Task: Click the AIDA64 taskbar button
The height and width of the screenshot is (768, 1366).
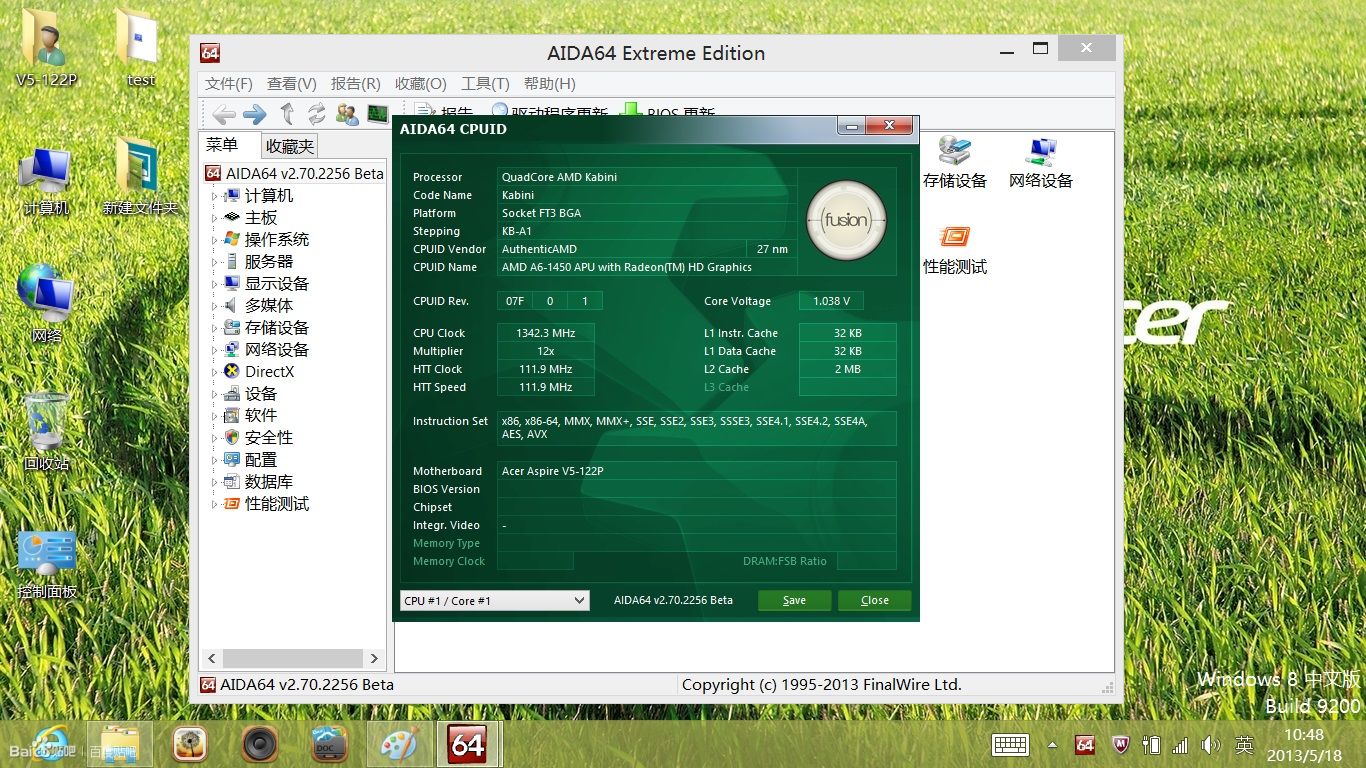Action: [x=467, y=744]
